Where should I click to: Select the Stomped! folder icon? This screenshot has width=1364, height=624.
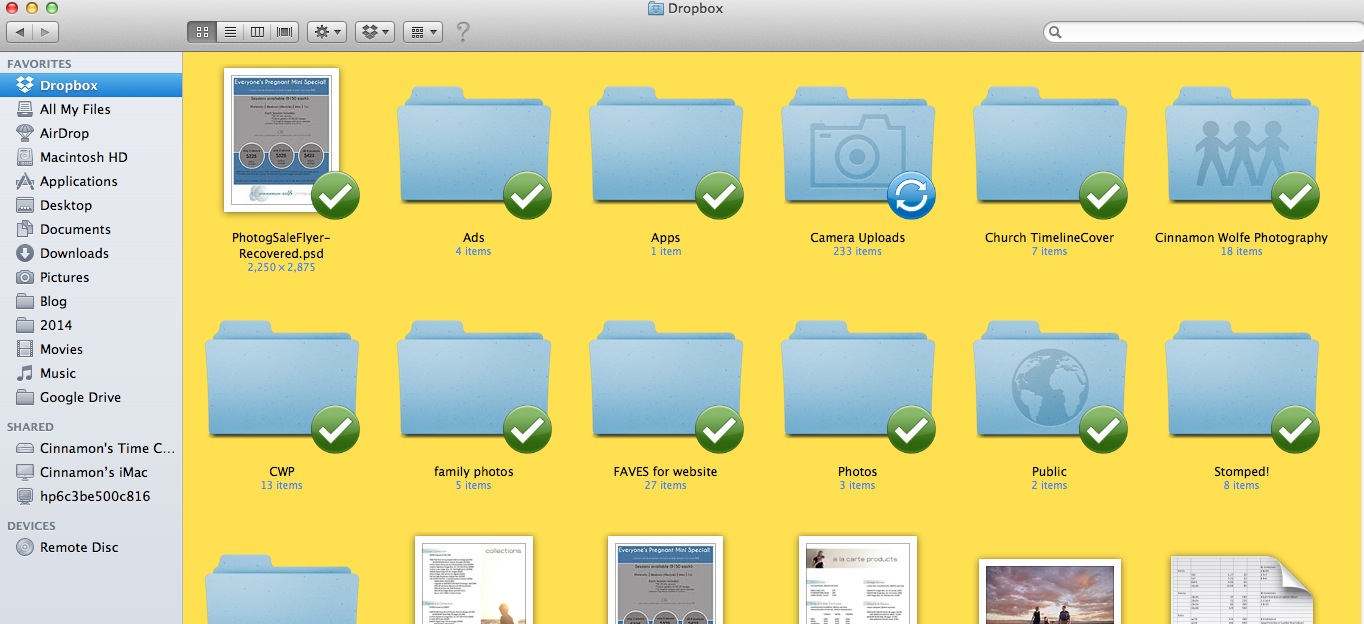(x=1242, y=381)
